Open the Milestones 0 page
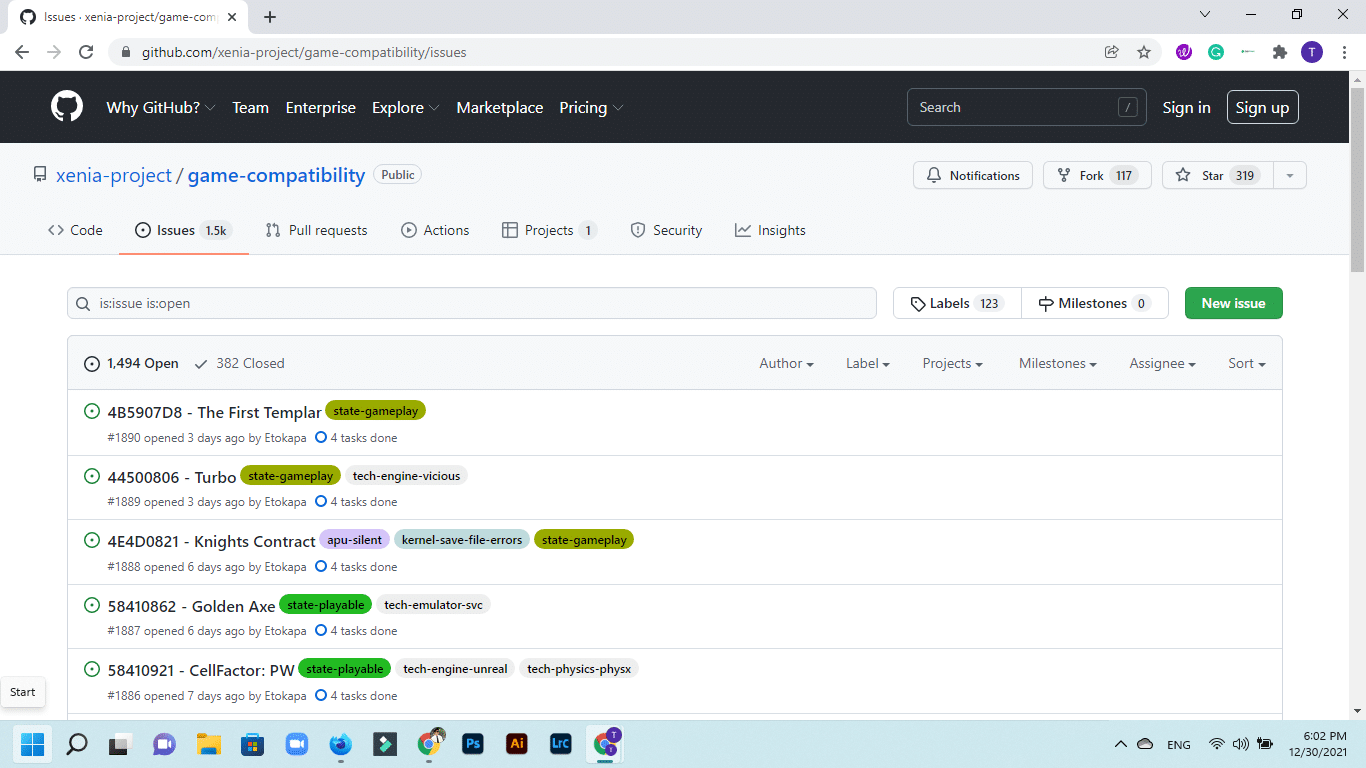Image resolution: width=1366 pixels, height=768 pixels. [x=1095, y=303]
